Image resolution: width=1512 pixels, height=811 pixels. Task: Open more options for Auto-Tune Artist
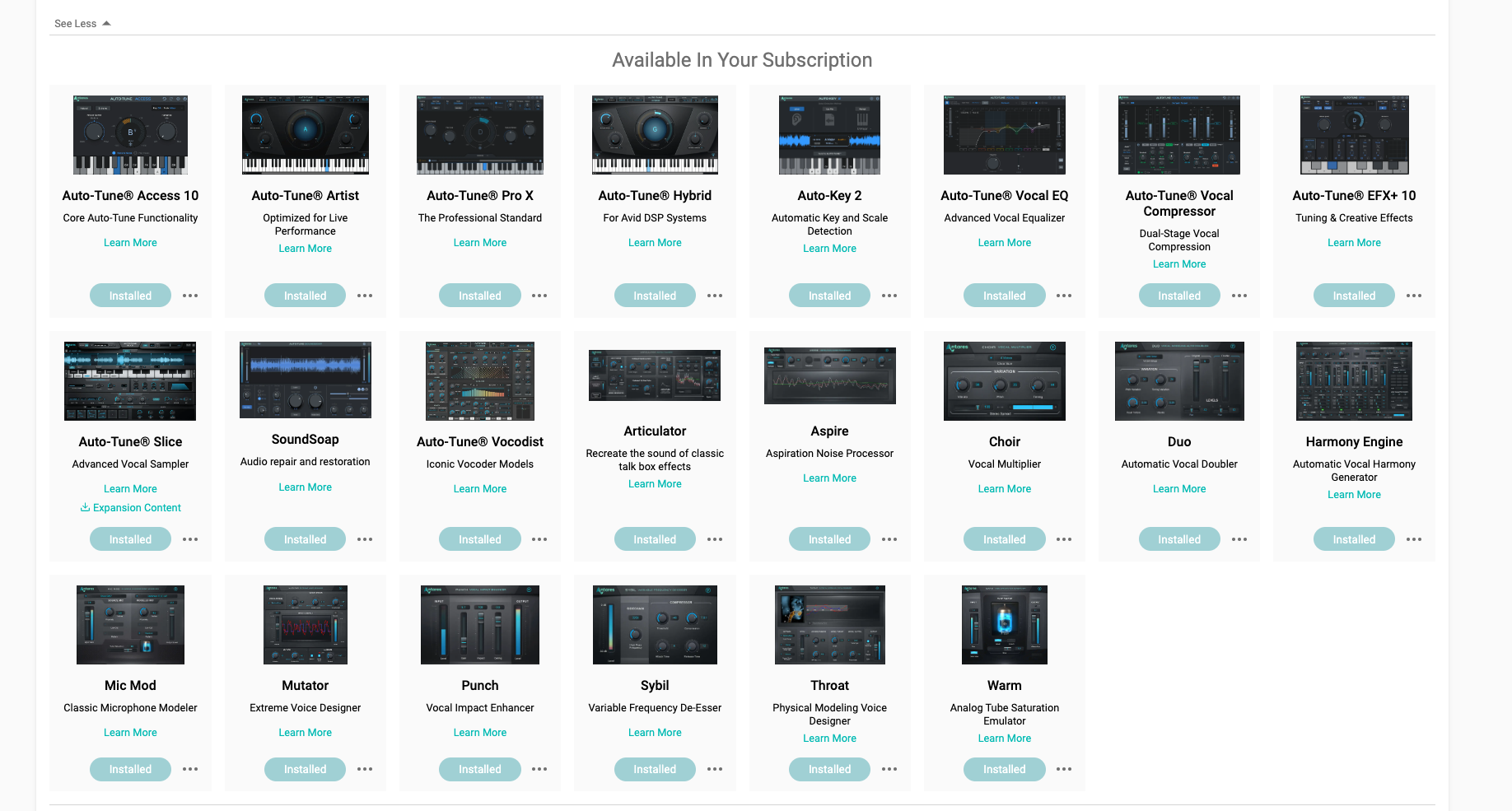pos(365,296)
